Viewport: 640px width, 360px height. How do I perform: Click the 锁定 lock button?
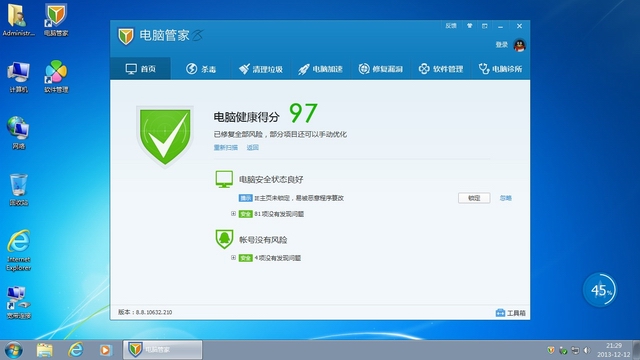[474, 198]
